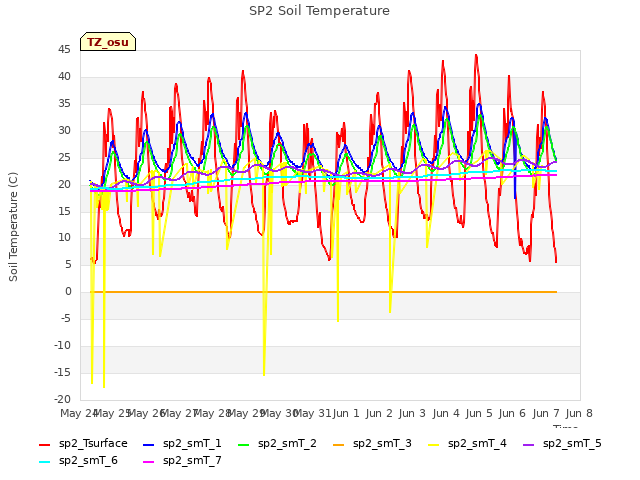Click the 25 y-axis tick label
640x480 pixels.
[64, 158]
